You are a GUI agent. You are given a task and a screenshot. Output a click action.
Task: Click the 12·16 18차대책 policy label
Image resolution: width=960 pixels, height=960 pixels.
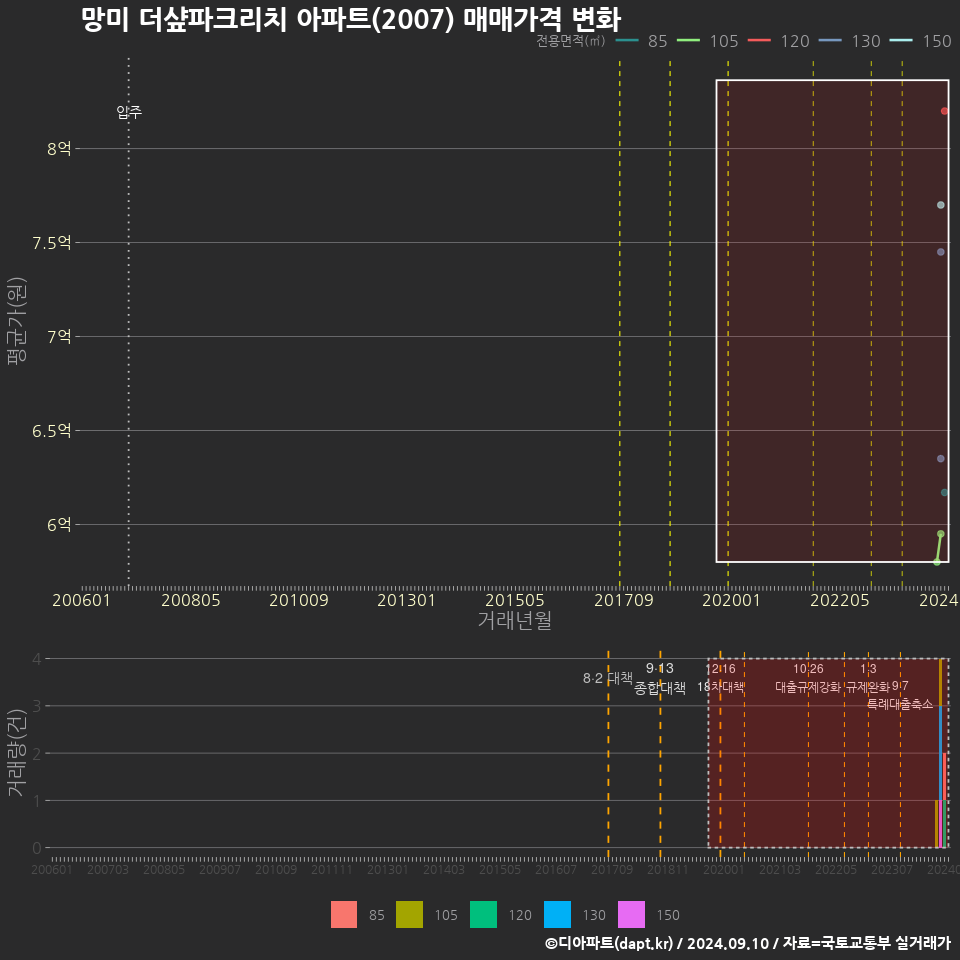point(721,678)
